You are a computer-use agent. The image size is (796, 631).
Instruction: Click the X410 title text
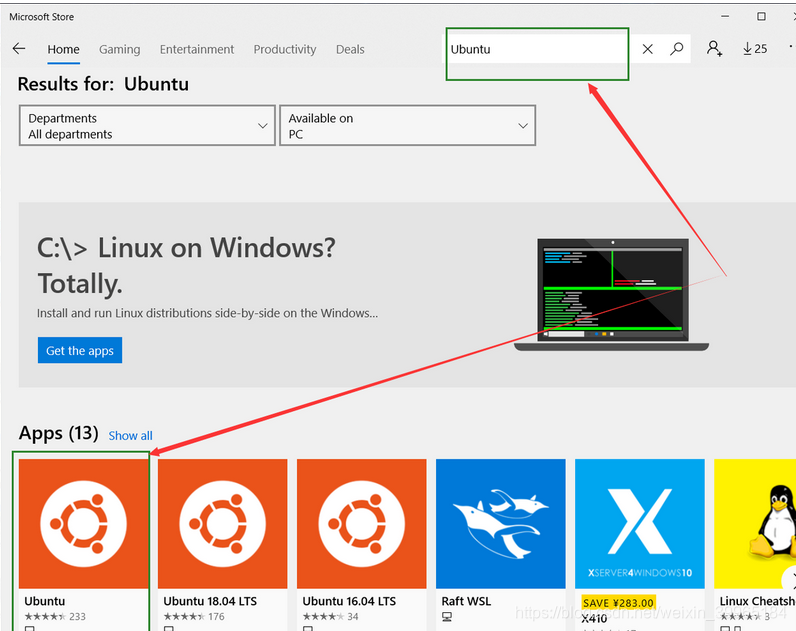point(594,619)
